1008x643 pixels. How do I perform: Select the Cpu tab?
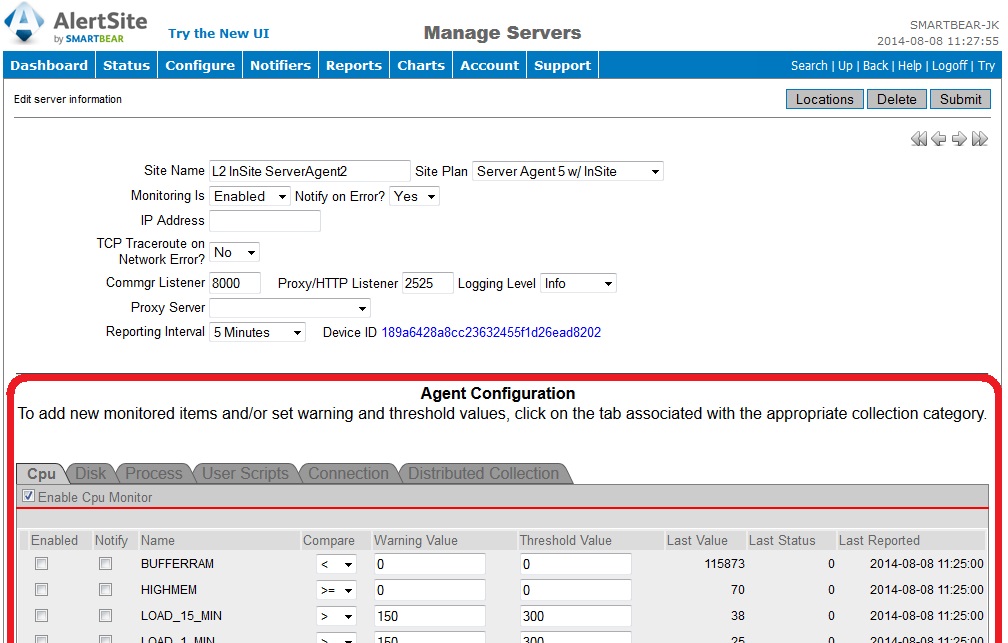41,474
